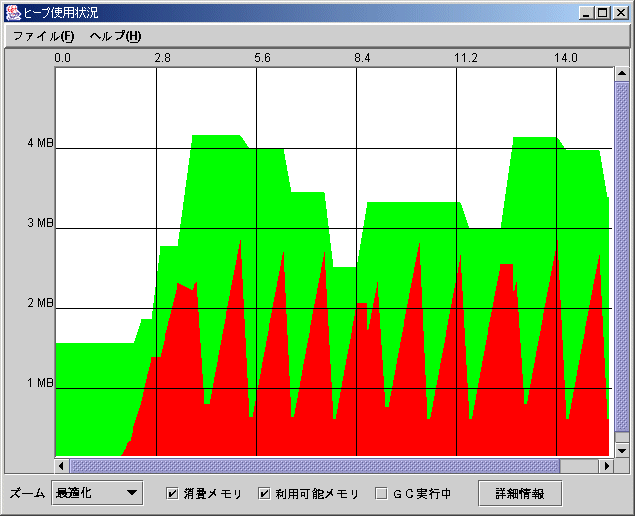The image size is (635, 516).
Task: Click the 2 MB axis label
Action: click(40, 303)
